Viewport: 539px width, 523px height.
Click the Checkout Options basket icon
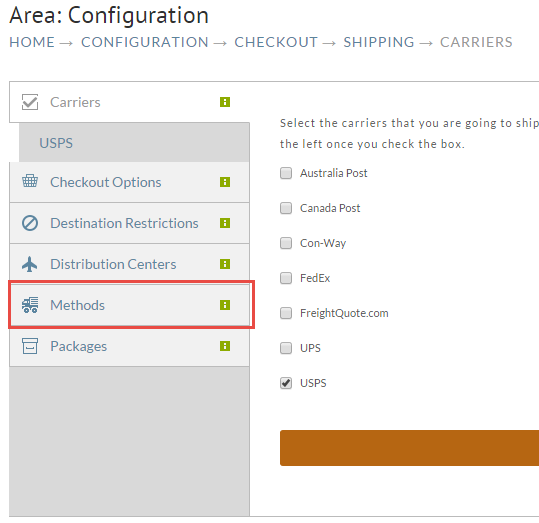coord(30,181)
